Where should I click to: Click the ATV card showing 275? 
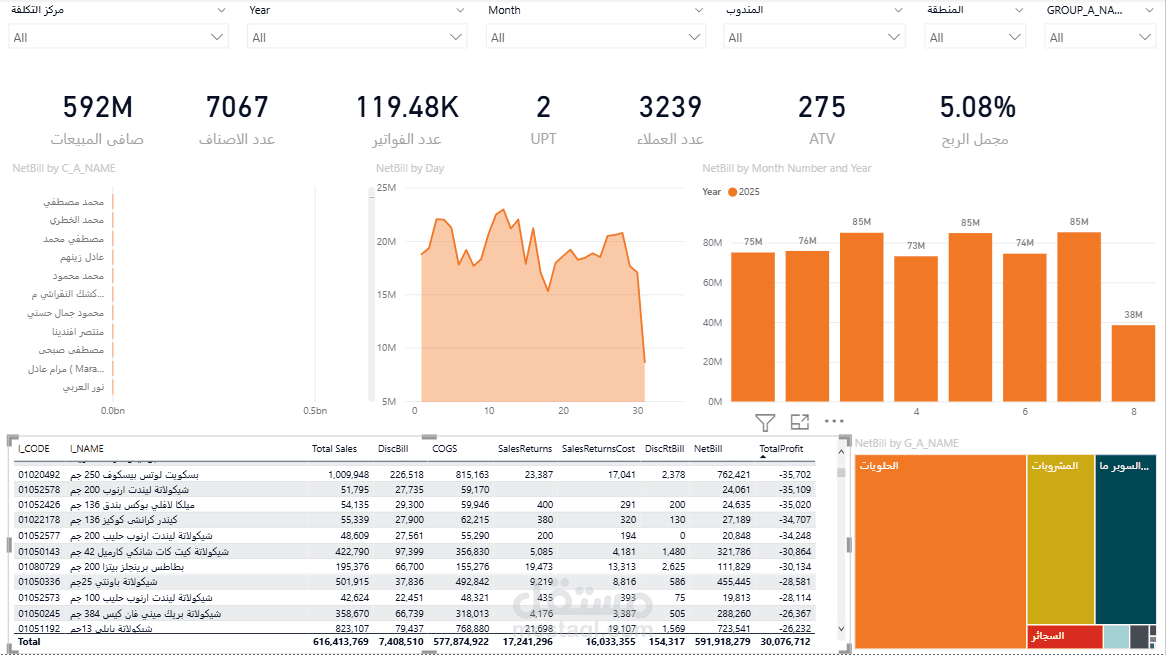coord(822,119)
